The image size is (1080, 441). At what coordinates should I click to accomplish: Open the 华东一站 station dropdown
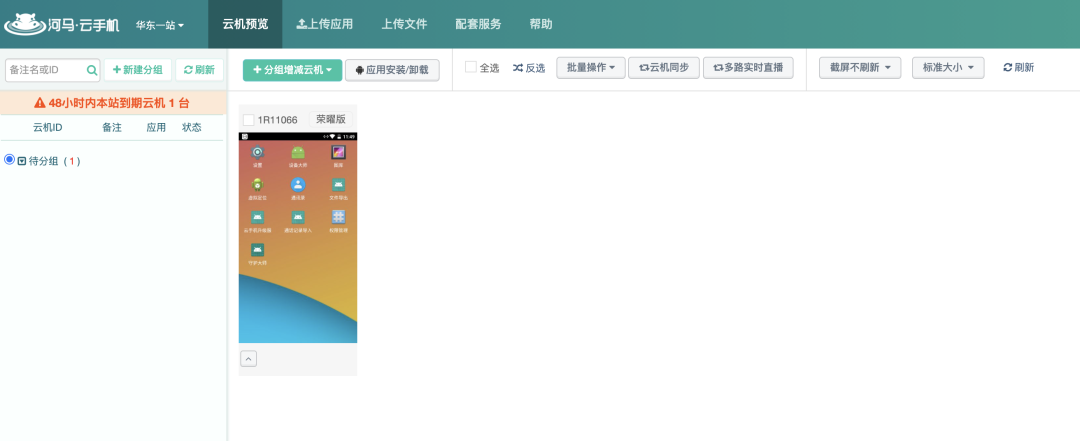[x=160, y=25]
